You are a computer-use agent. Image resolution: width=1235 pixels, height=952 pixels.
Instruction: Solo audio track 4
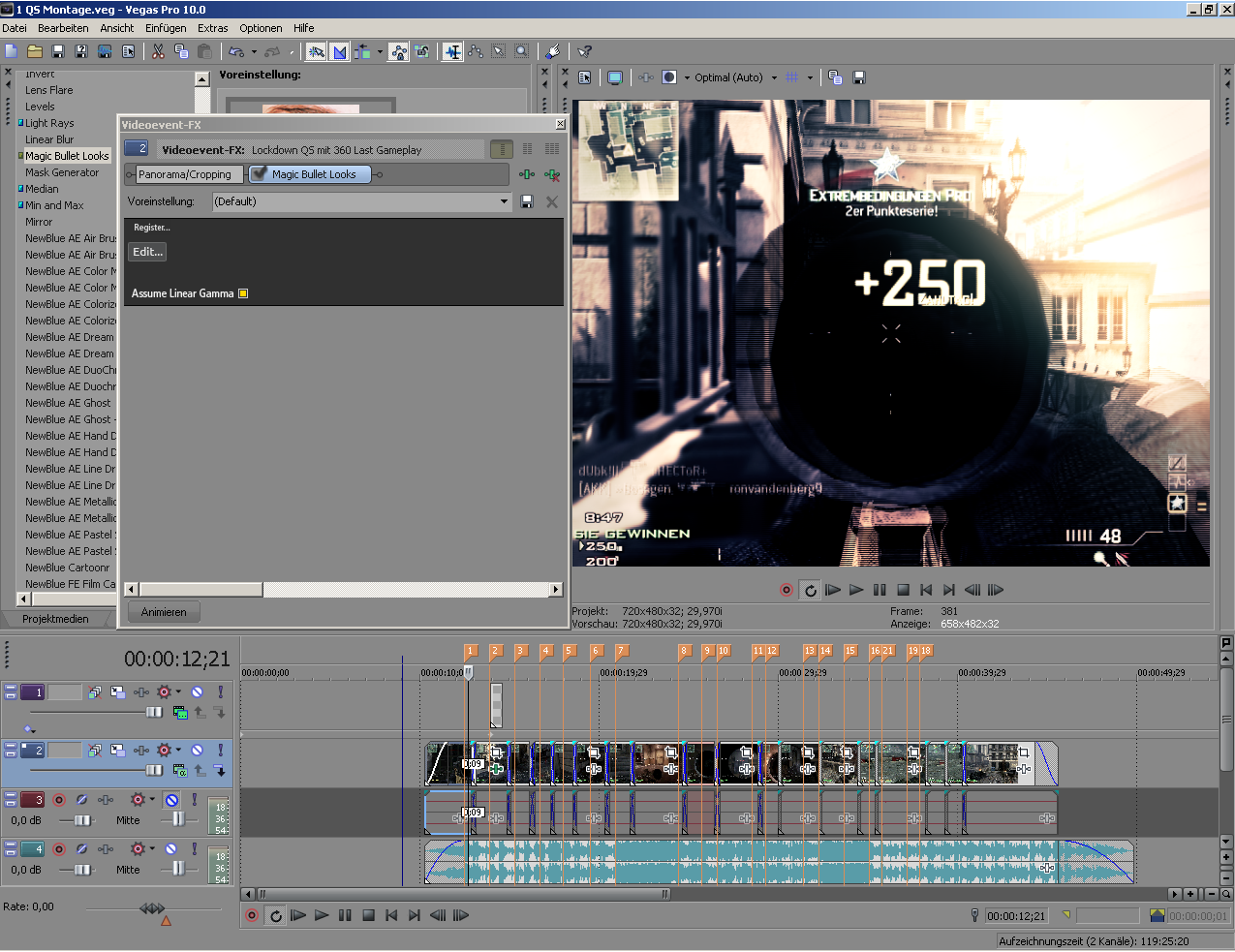(194, 849)
